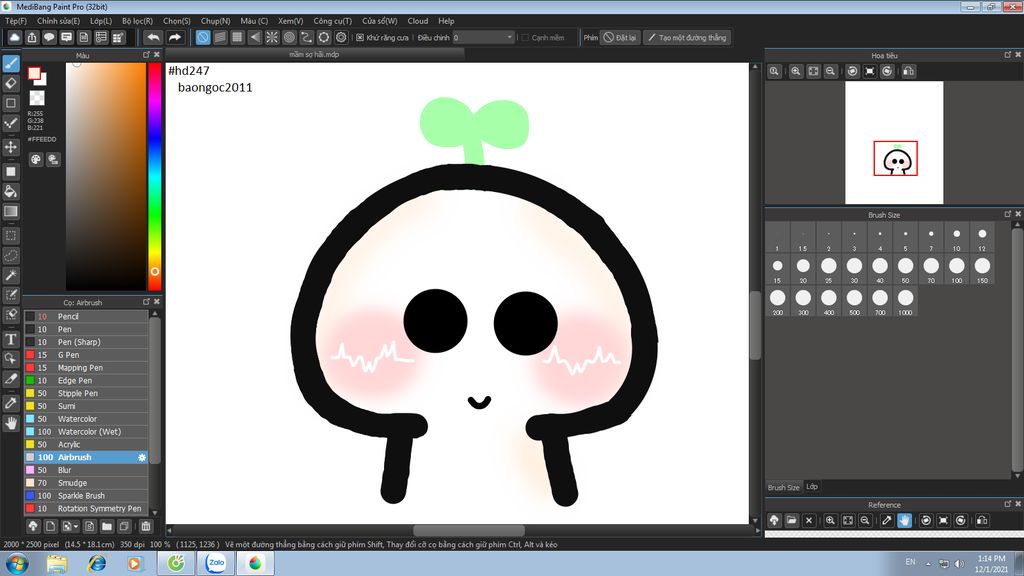Click the color palette icon in Màu panel
Viewport: 1024px width, 576px height.
(36, 159)
